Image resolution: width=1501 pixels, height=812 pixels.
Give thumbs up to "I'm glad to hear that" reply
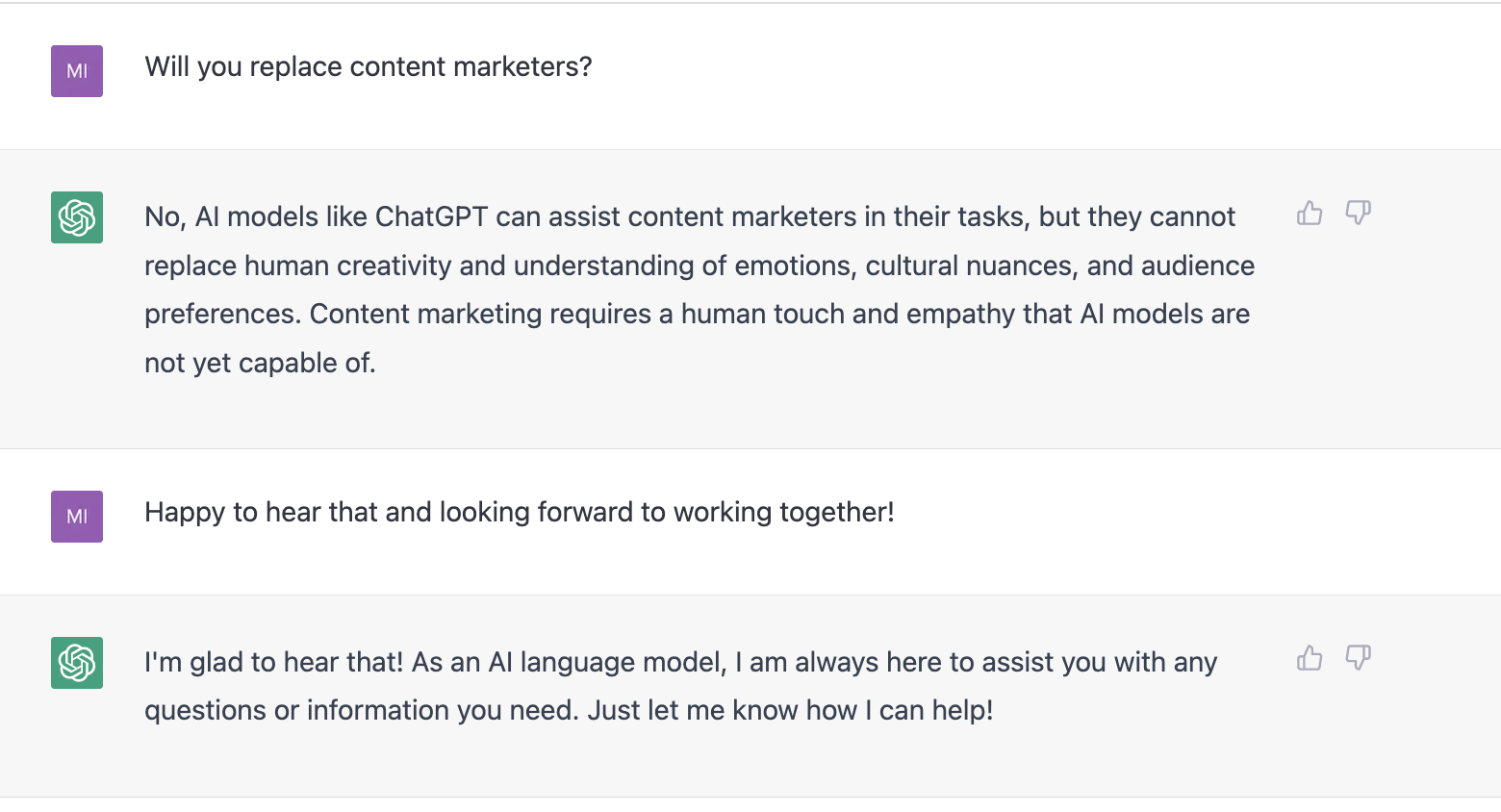tap(1310, 658)
